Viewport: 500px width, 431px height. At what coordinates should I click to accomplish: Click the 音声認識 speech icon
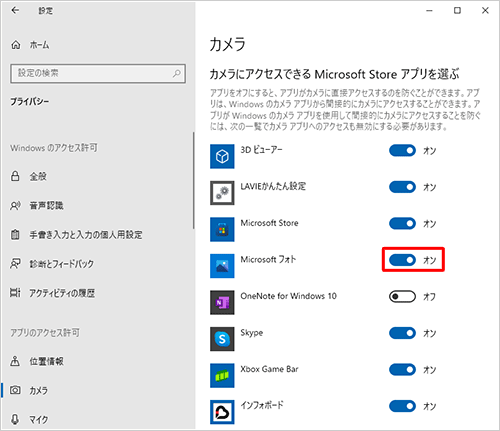[15, 206]
